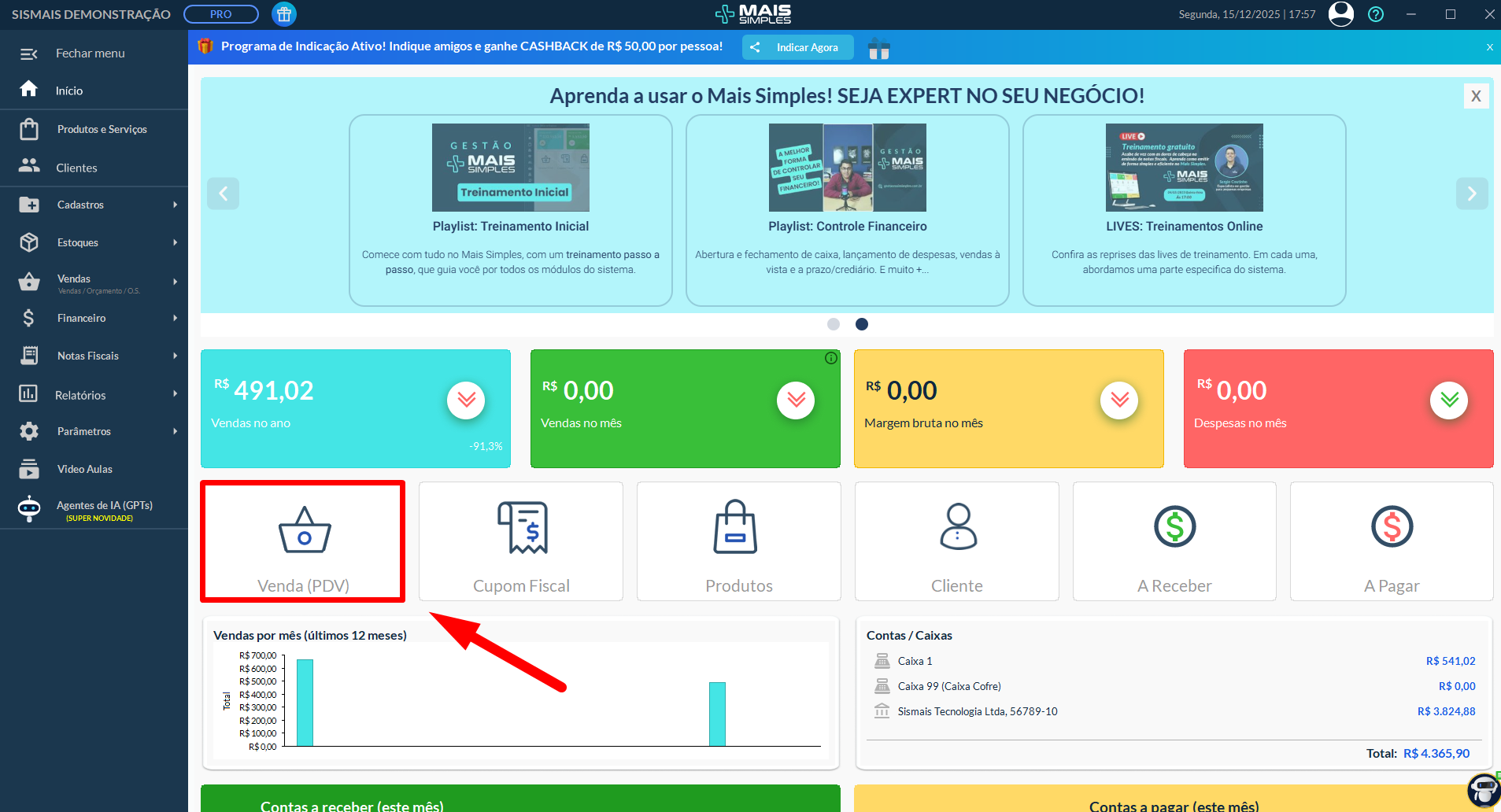Select the first carousel page dot
Screen dimensions: 1501x812
coord(834,324)
